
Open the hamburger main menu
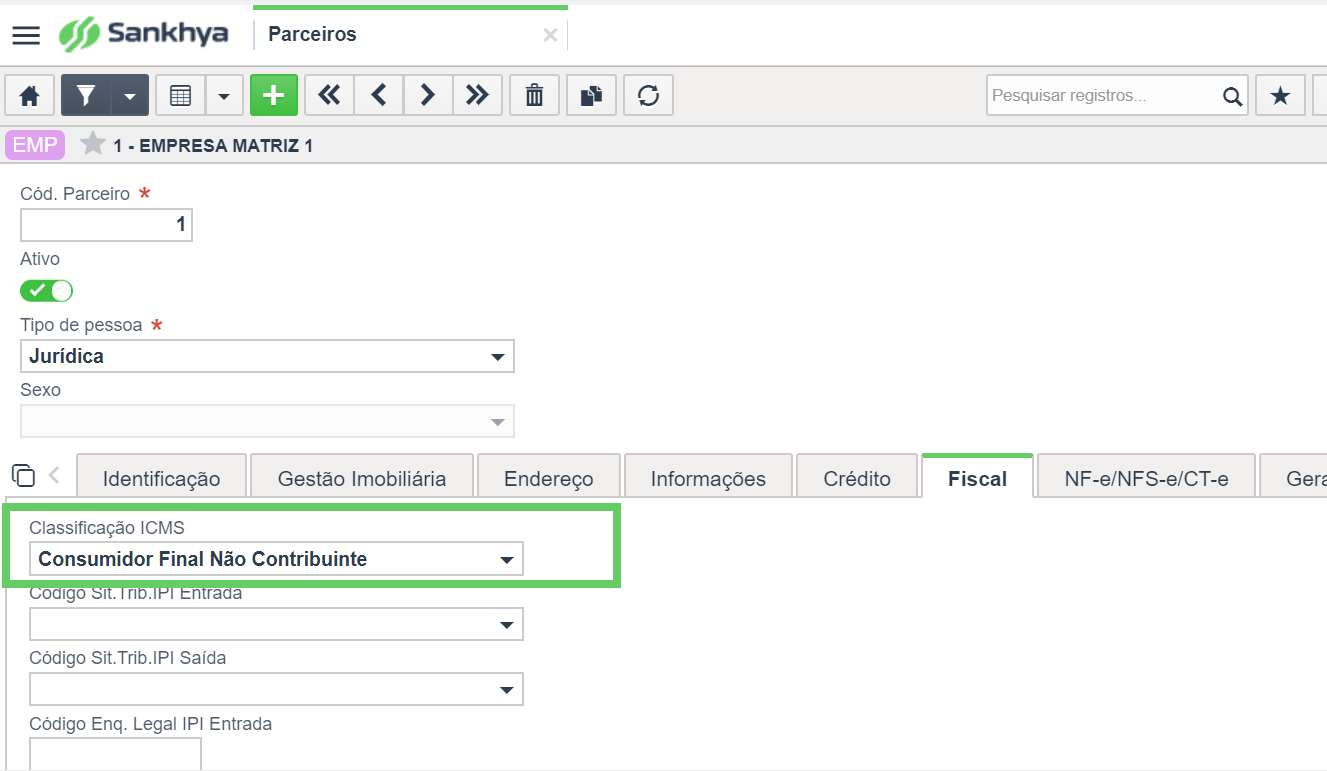click(x=26, y=35)
